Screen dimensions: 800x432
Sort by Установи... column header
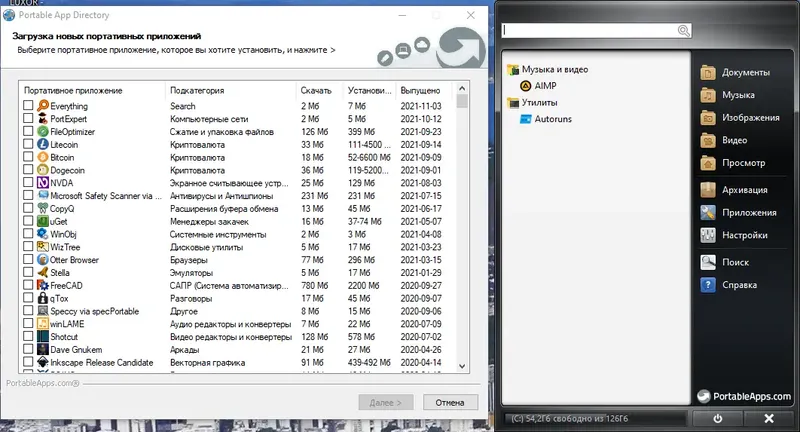[369, 90]
